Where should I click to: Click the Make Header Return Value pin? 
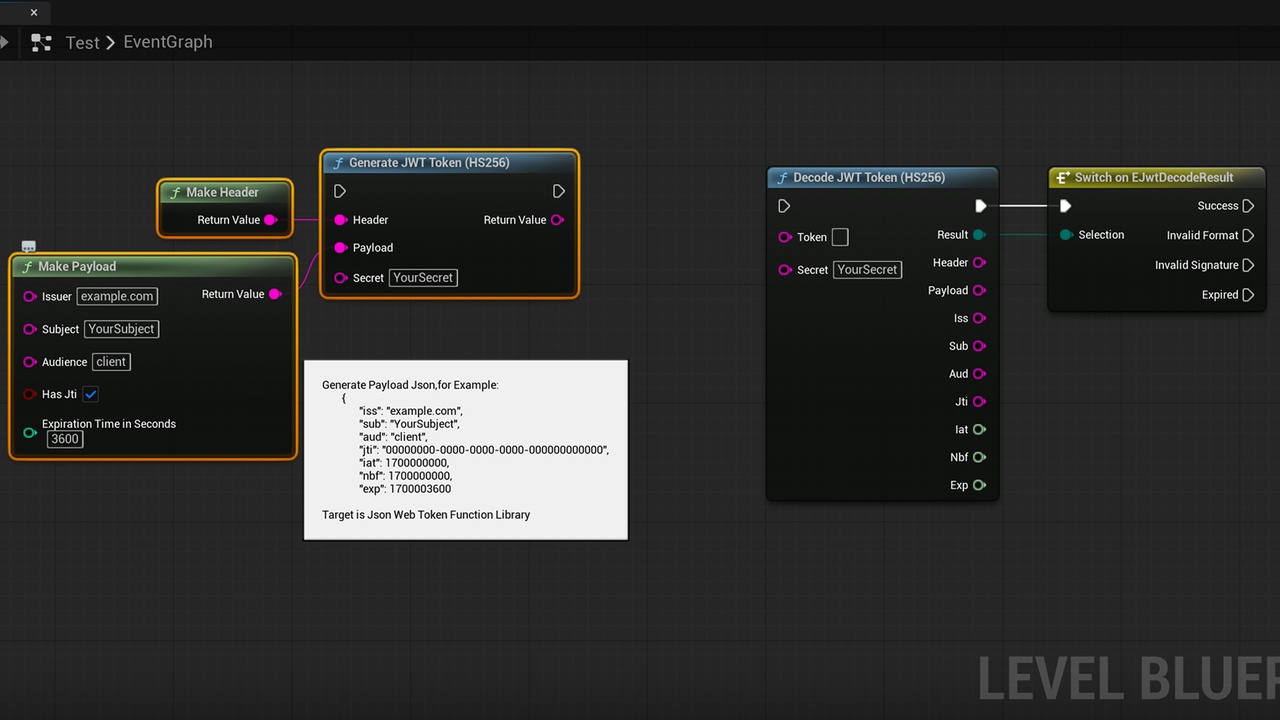pos(270,220)
